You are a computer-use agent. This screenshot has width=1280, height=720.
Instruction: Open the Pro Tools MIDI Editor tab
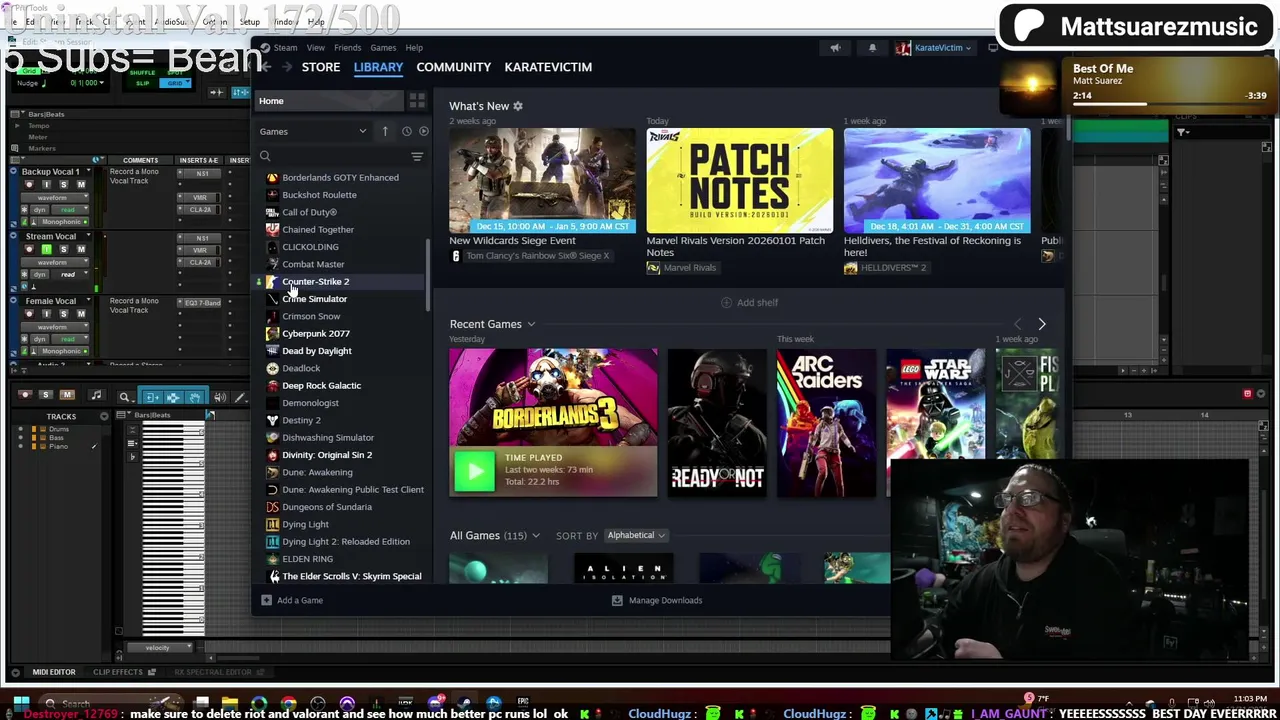coord(53,672)
